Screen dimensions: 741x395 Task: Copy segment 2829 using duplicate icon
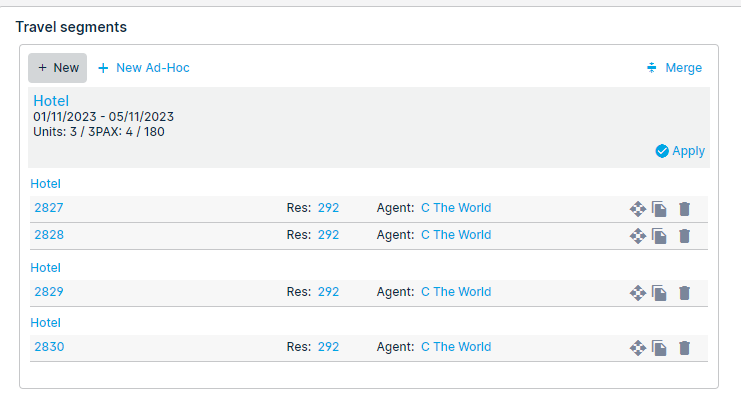[x=659, y=293]
